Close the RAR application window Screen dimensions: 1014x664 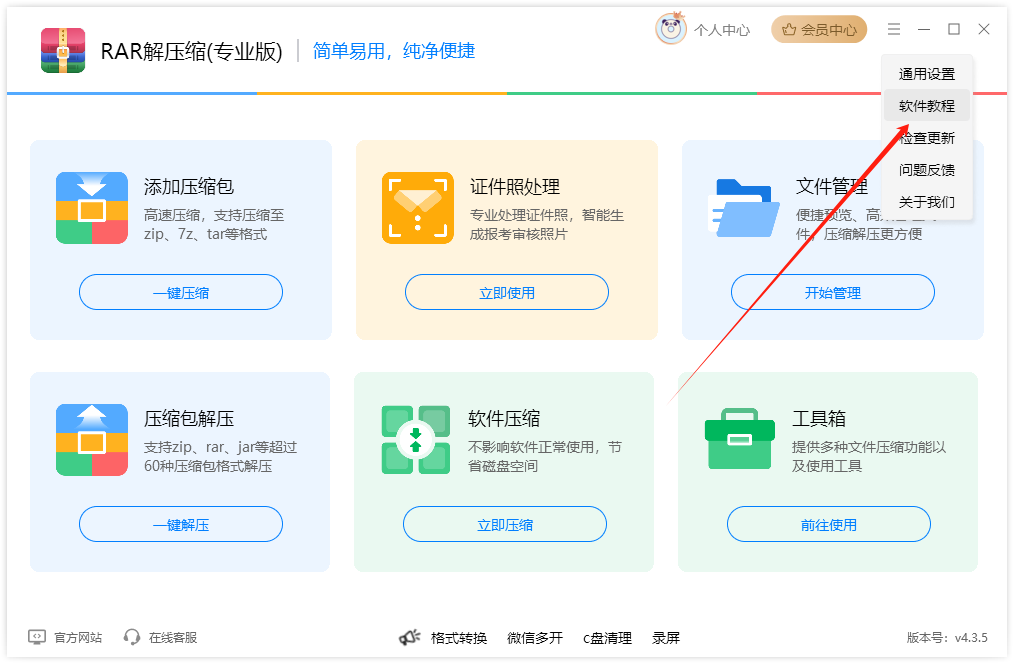(x=984, y=29)
